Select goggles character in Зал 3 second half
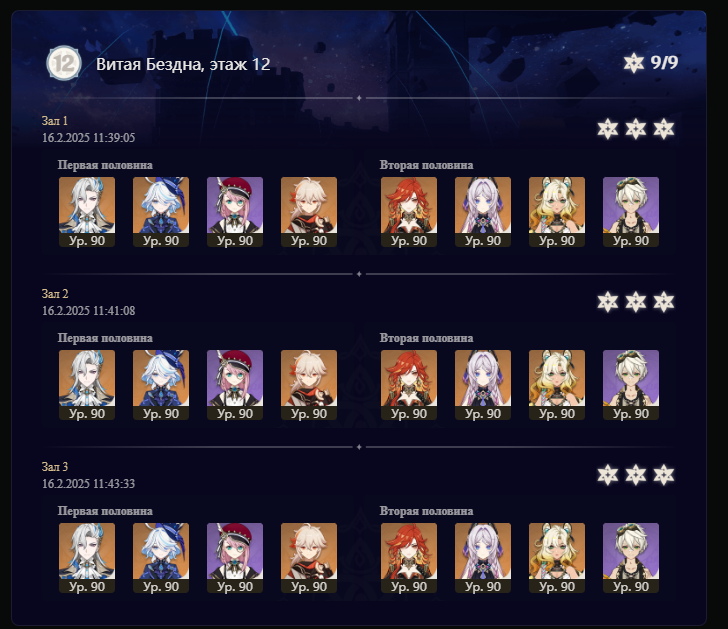Screen dimensions: 728x629 pos(631,558)
